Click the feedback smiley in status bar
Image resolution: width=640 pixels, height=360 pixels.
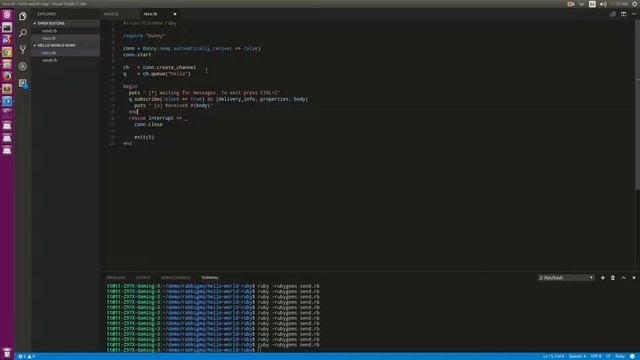point(632,356)
